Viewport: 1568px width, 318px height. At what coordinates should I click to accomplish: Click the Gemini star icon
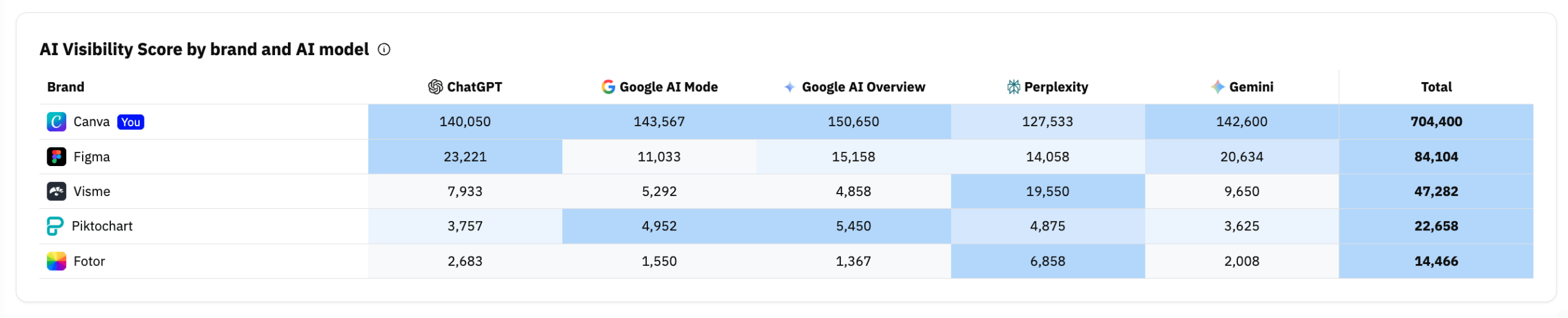click(x=1218, y=87)
